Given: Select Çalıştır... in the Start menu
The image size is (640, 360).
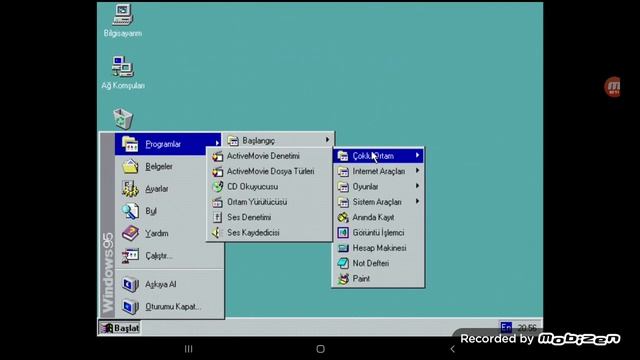Looking at the screenshot, I should point(169,256).
